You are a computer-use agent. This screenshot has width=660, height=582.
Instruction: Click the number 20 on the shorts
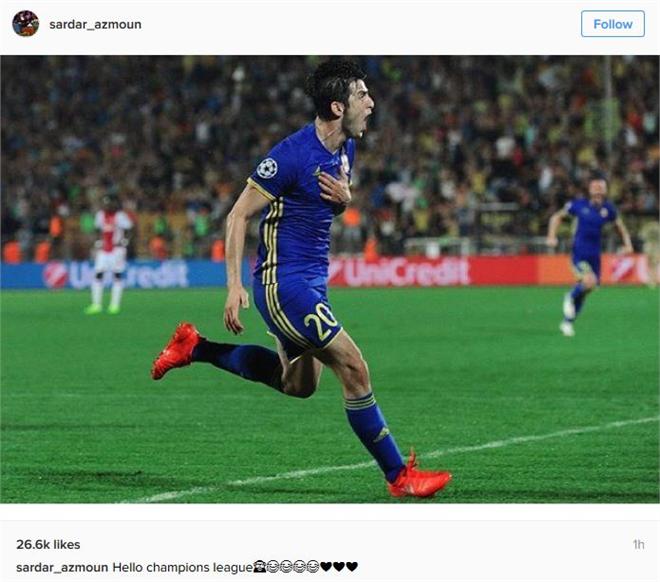[x=321, y=321]
